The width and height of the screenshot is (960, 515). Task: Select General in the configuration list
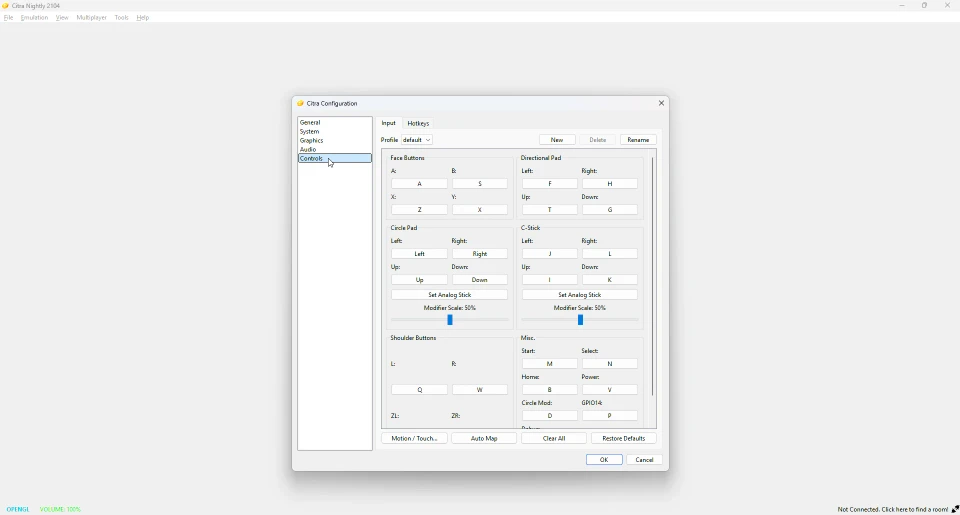tap(335, 122)
